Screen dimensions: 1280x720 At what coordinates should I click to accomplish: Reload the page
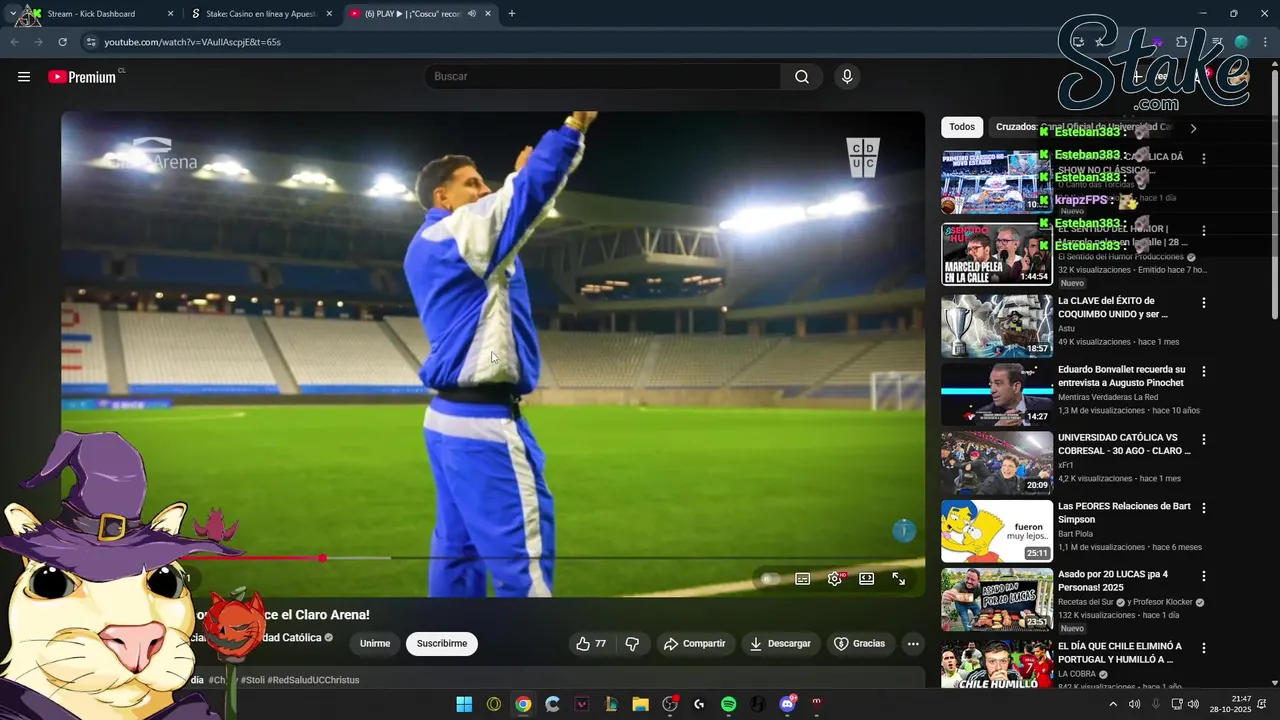click(62, 42)
